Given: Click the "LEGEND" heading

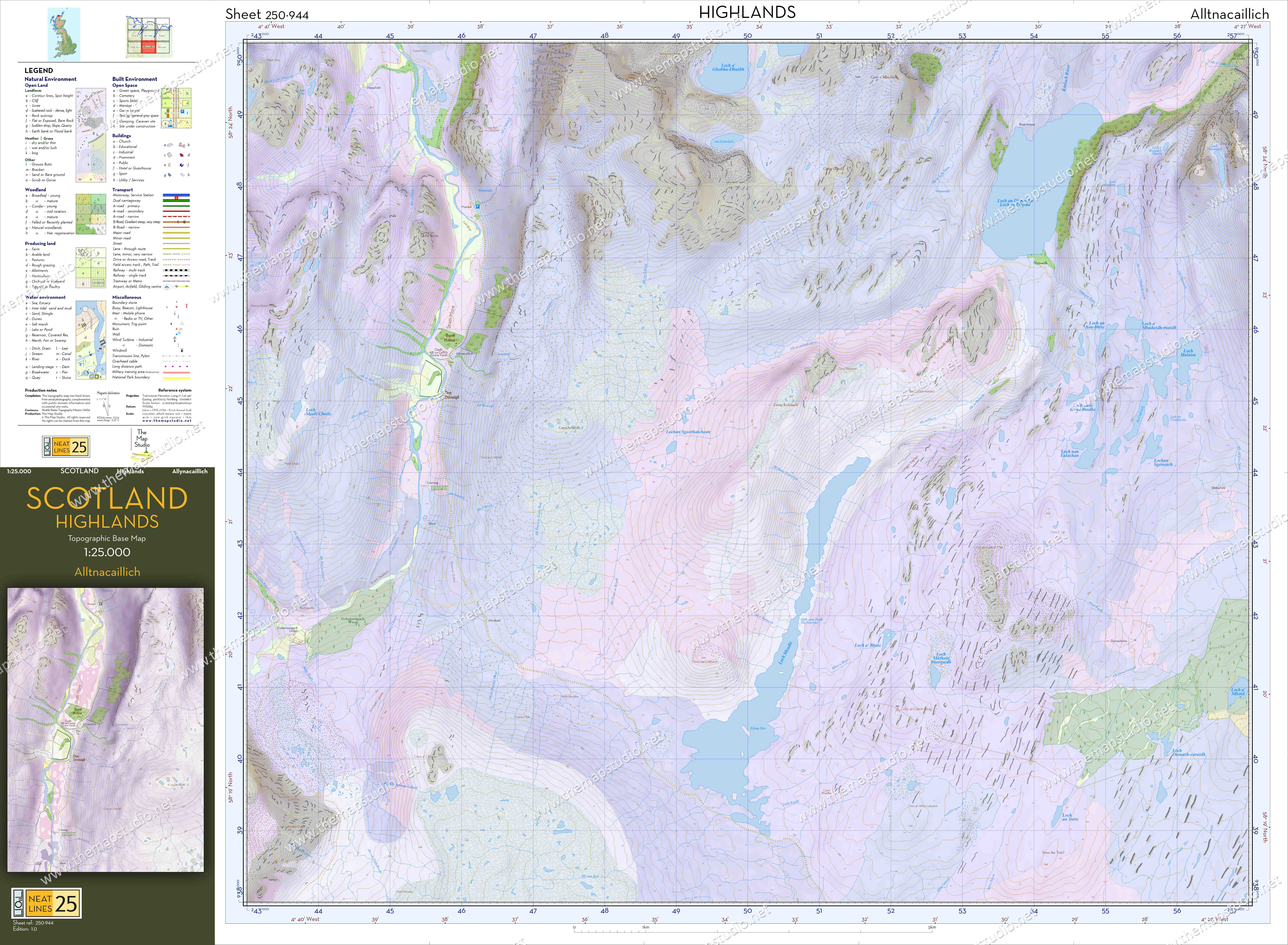Looking at the screenshot, I should pos(39,70).
